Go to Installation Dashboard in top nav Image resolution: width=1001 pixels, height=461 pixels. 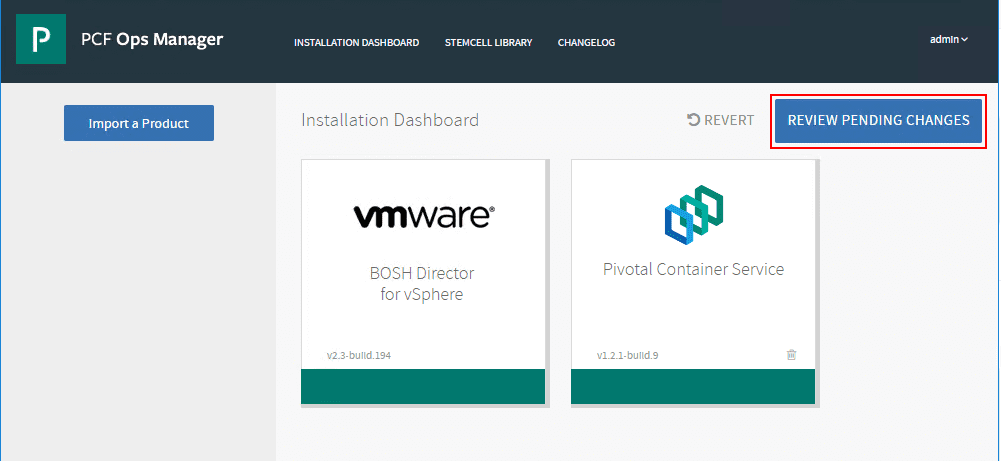(x=356, y=43)
